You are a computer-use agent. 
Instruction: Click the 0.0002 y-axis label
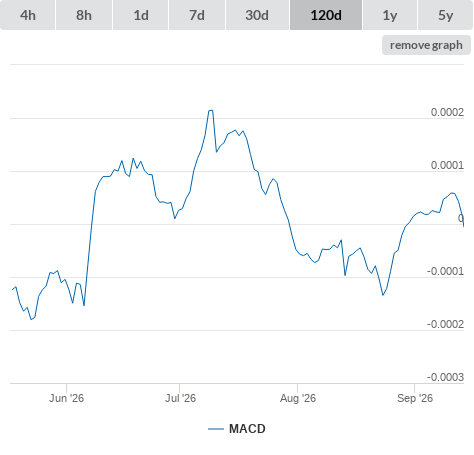447,112
